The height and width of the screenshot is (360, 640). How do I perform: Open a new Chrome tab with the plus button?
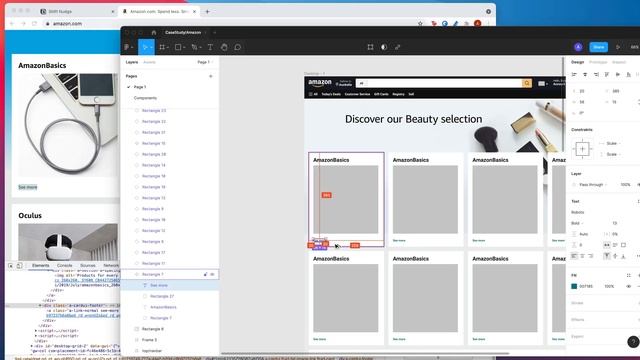207,11
